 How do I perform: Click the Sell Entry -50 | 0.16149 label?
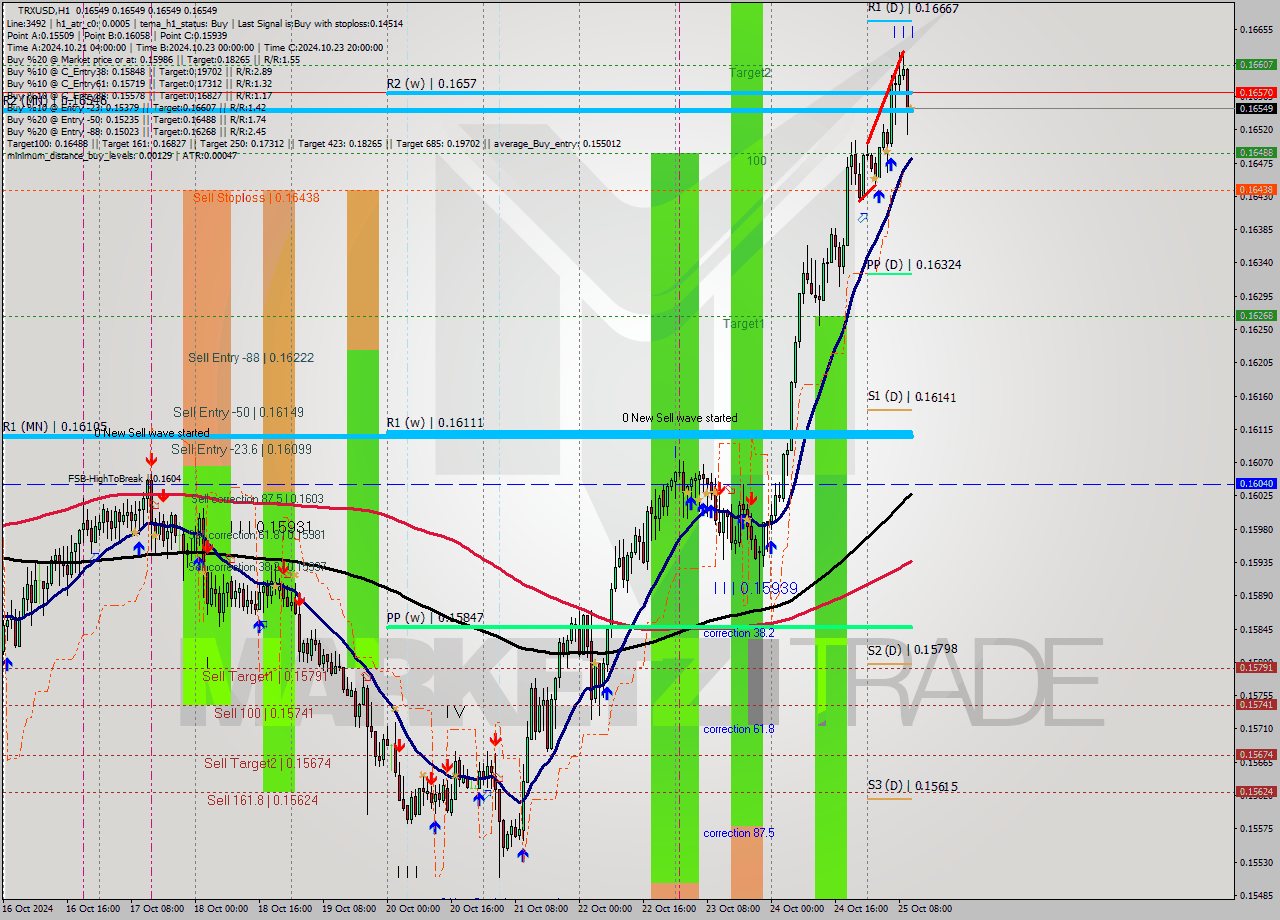[x=239, y=412]
